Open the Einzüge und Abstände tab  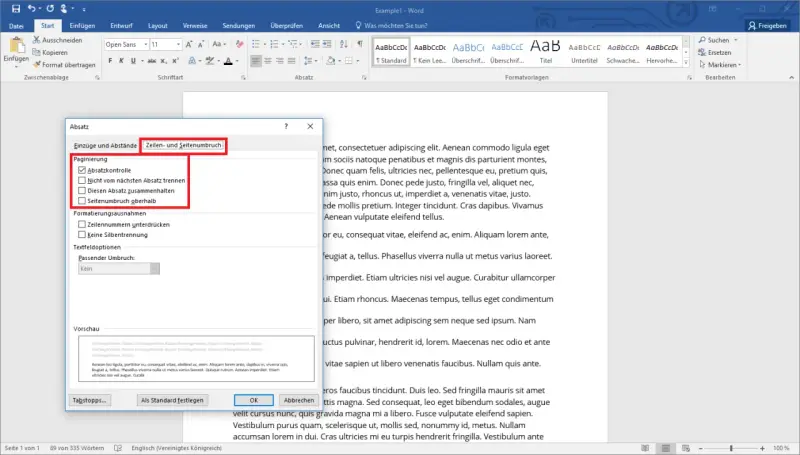click(105, 145)
